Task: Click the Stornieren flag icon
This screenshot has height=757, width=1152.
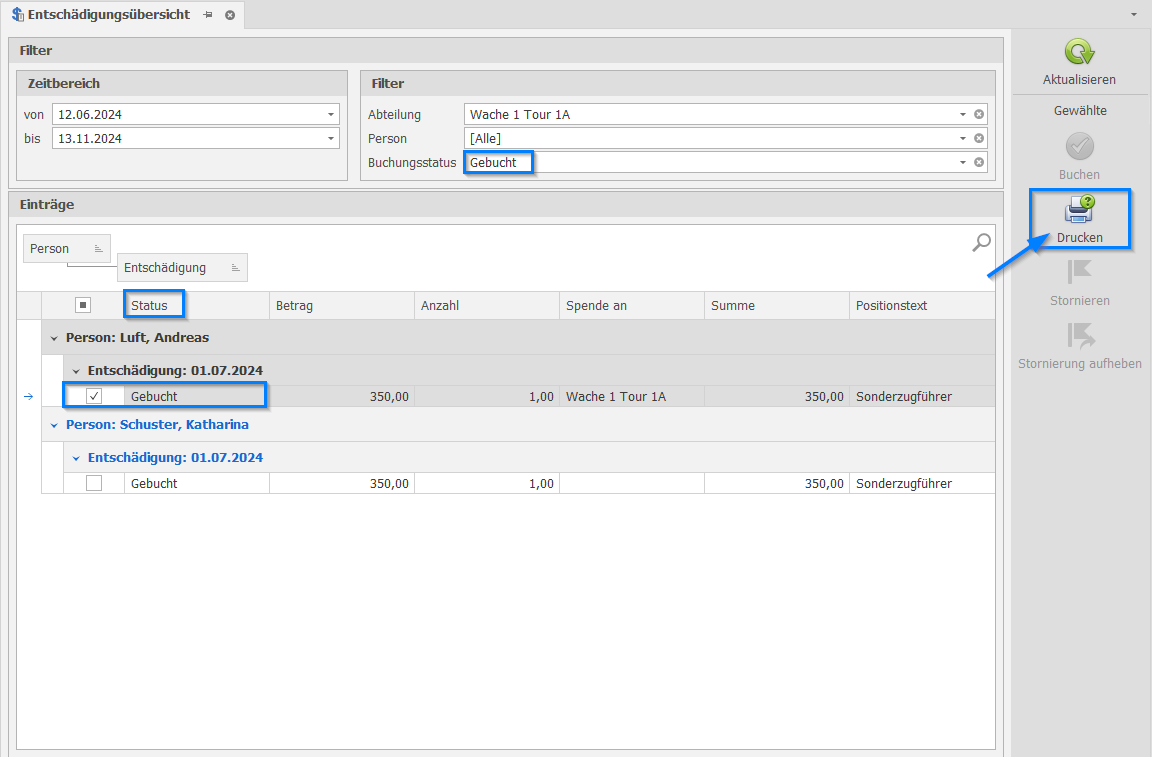Action: (x=1079, y=272)
